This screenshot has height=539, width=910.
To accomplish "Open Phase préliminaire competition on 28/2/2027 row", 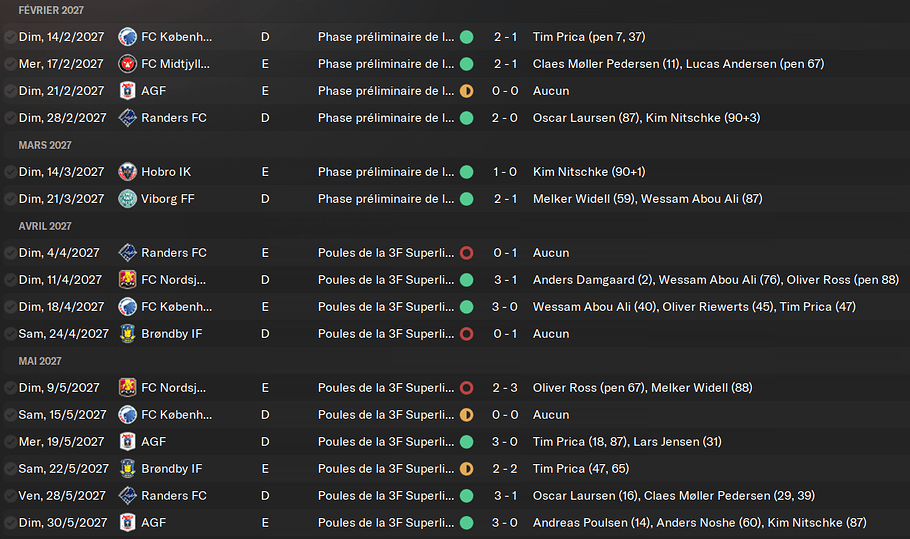I will click(x=386, y=118).
